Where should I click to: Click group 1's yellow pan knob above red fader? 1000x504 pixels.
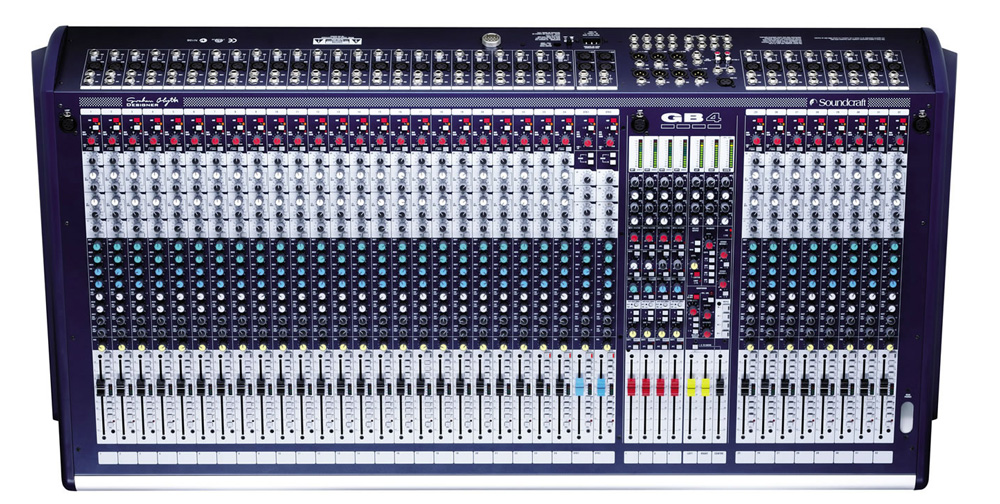632,334
